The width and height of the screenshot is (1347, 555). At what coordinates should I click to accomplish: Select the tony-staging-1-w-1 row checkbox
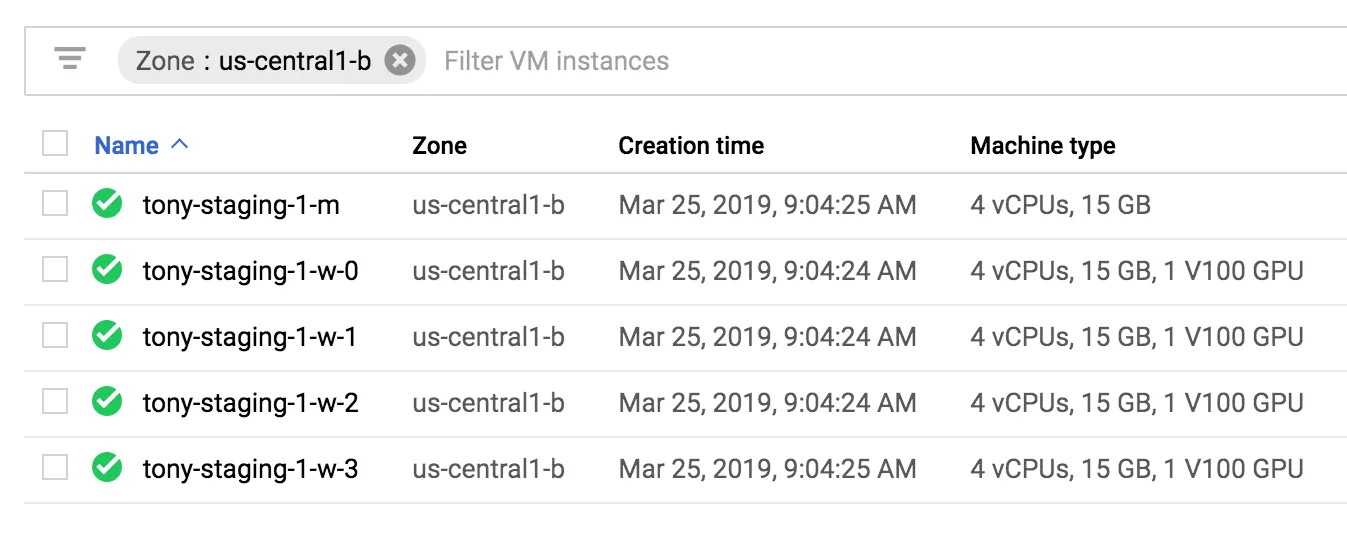pyautogui.click(x=55, y=336)
